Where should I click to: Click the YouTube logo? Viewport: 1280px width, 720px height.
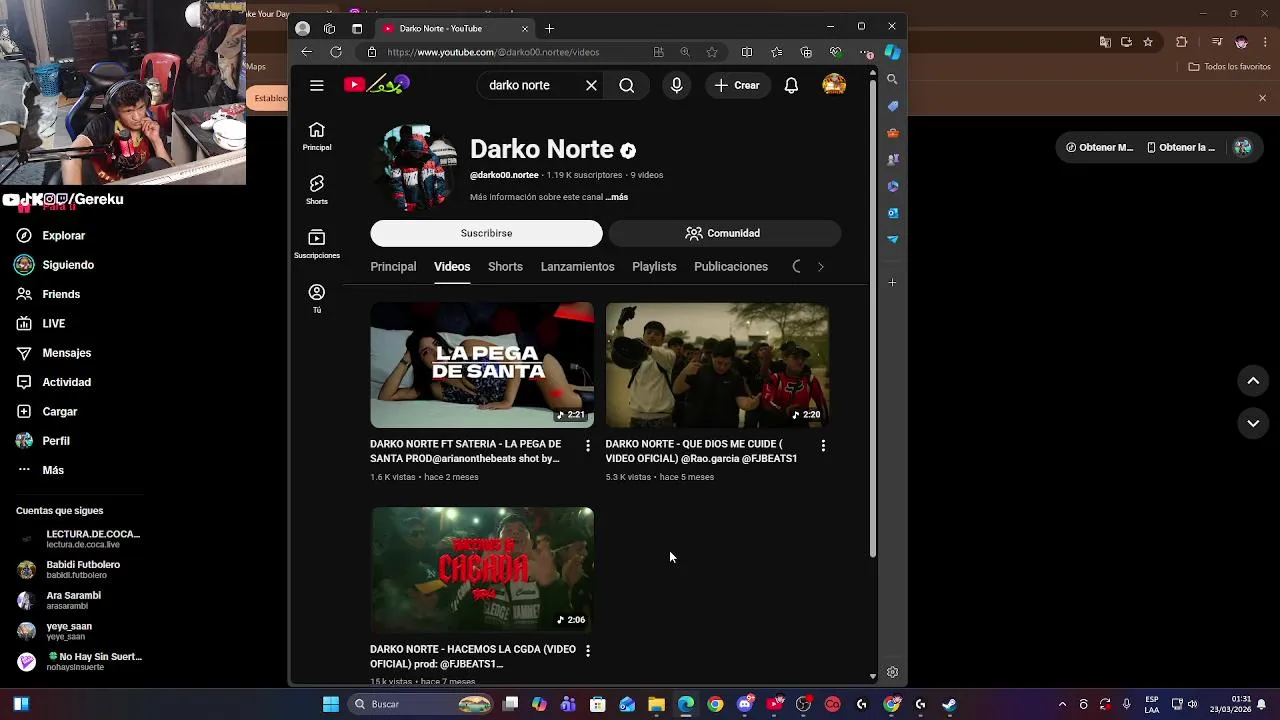click(x=377, y=85)
